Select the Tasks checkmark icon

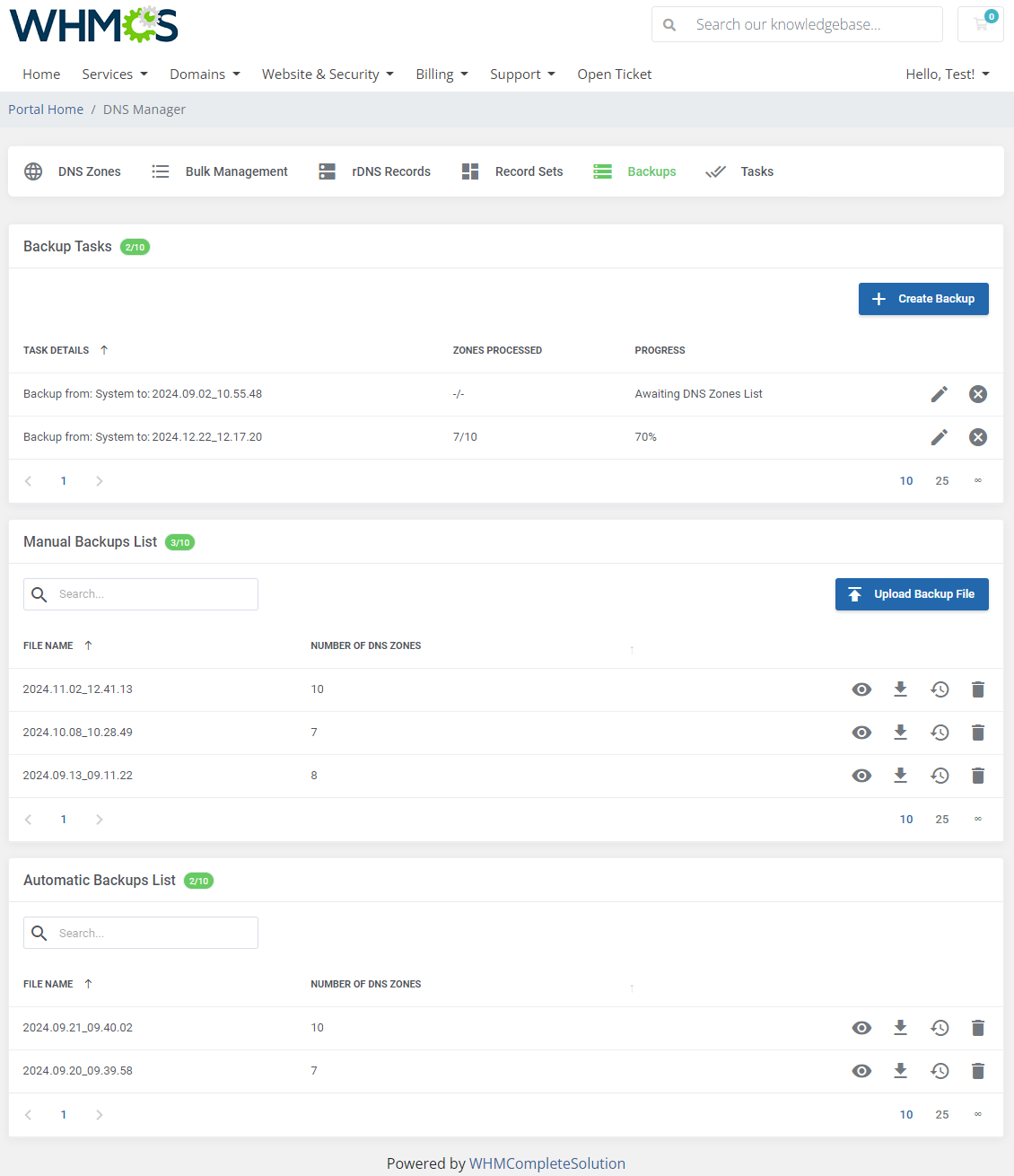716,171
